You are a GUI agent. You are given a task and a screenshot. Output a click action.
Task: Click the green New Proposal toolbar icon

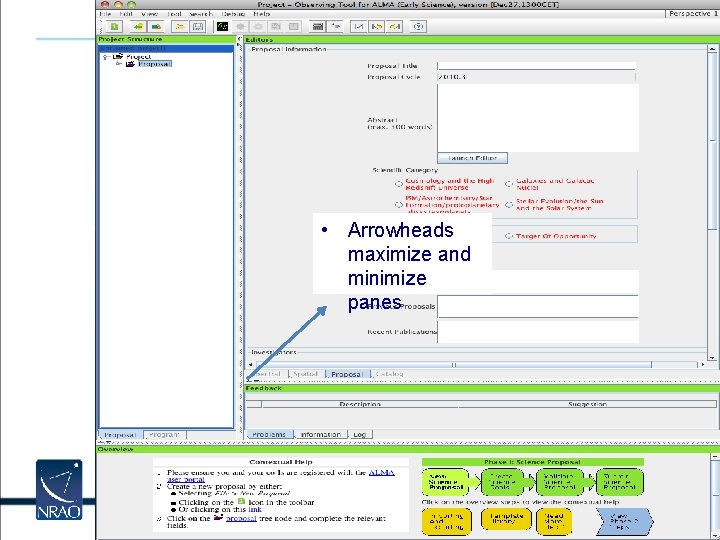[114, 27]
